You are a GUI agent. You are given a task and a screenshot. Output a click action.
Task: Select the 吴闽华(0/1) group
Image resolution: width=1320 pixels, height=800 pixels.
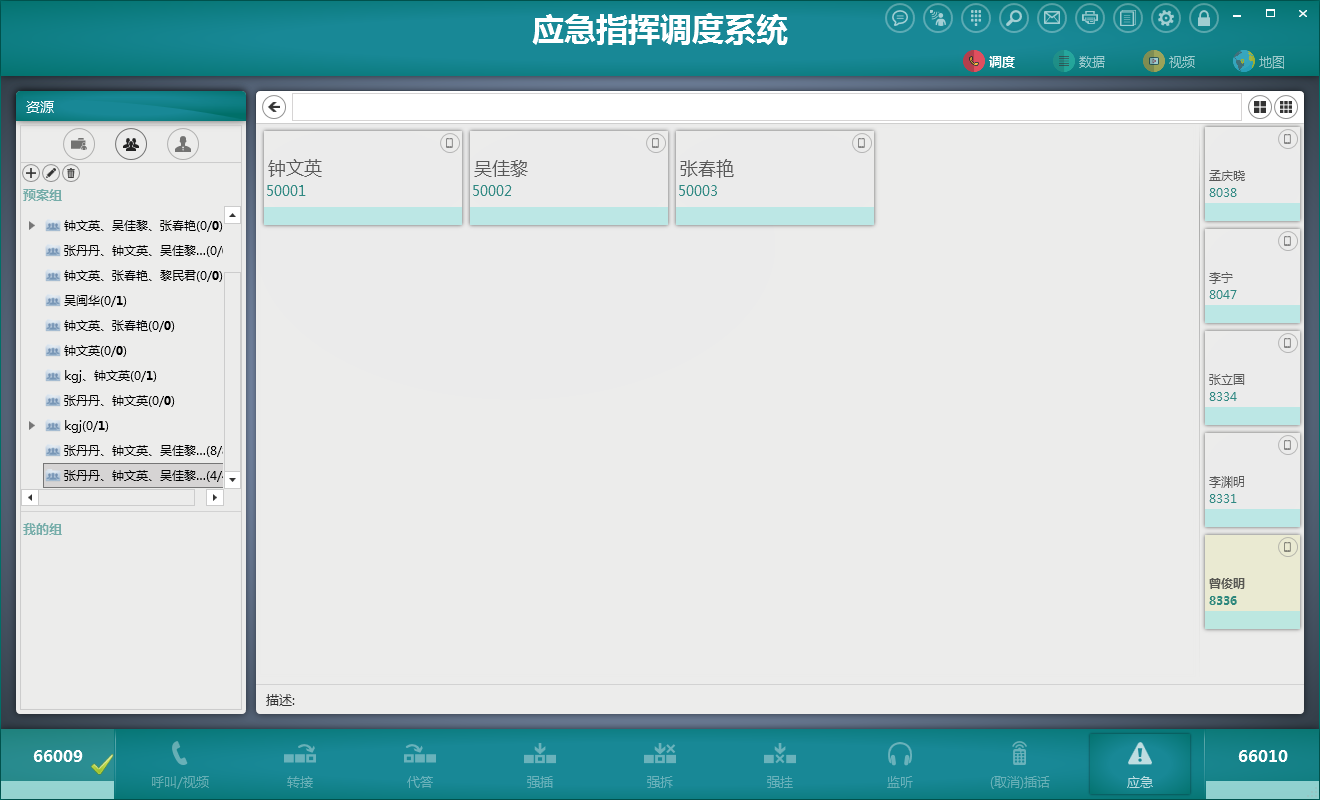[95, 301]
